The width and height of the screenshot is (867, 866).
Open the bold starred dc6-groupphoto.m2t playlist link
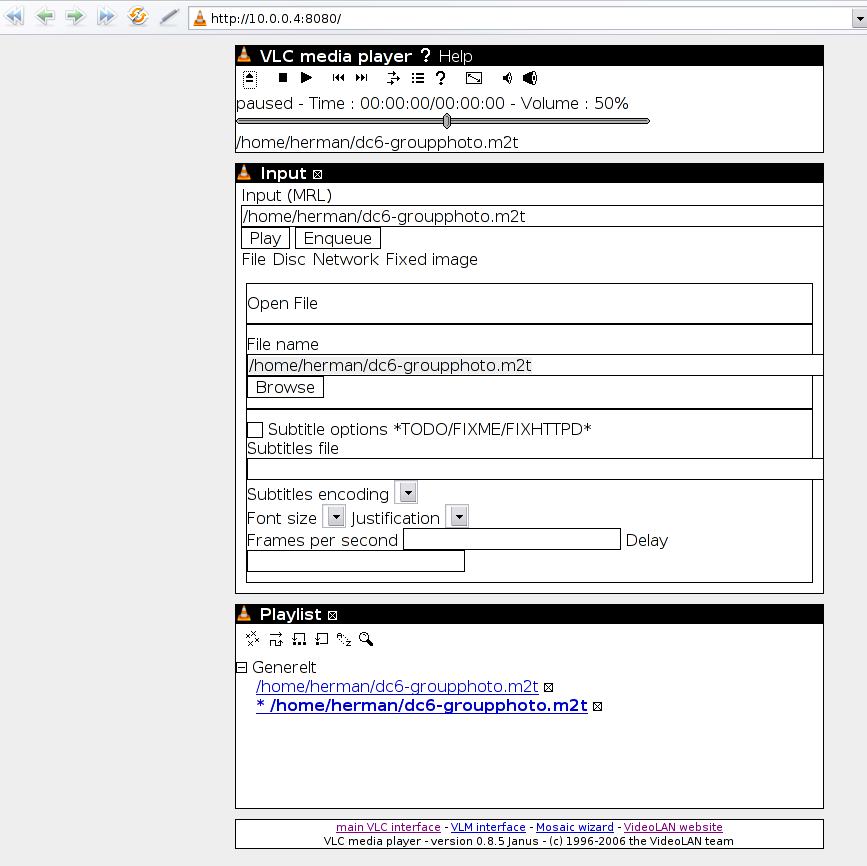(x=422, y=706)
